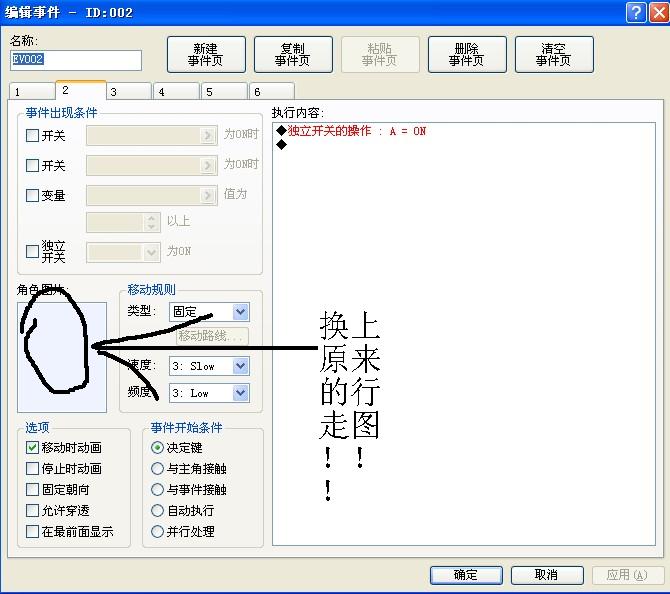Choose 与事件接触 trigger radio button
This screenshot has width=670, height=594.
pyautogui.click(x=157, y=489)
